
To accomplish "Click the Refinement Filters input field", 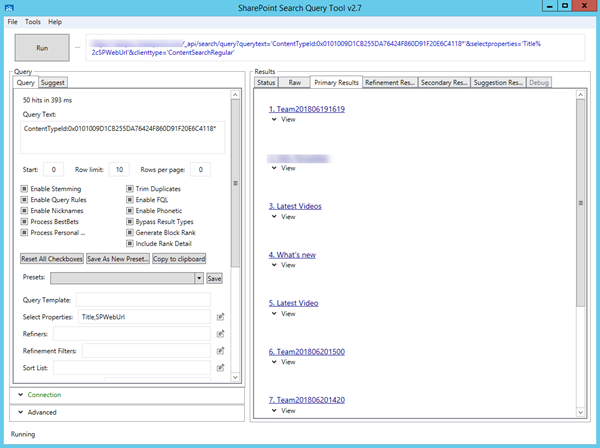I will [x=146, y=350].
